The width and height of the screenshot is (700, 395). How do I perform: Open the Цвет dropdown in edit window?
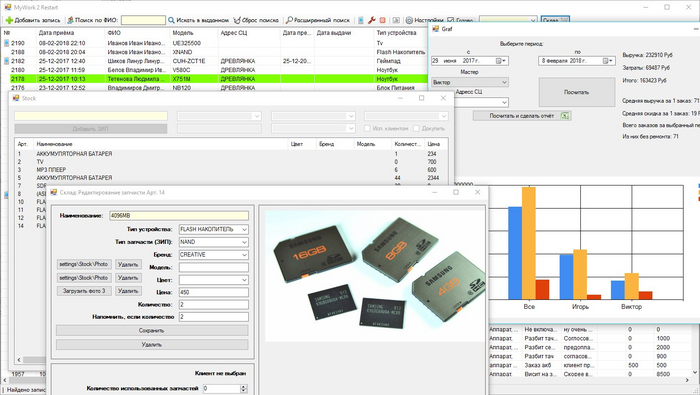point(244,280)
